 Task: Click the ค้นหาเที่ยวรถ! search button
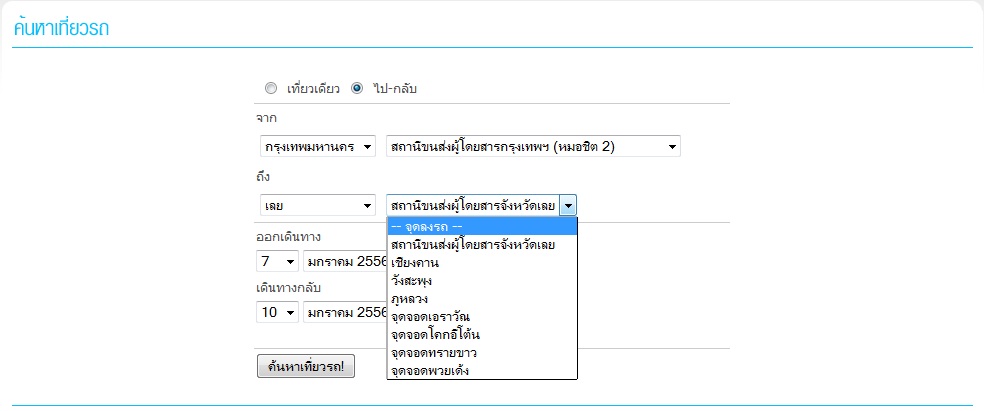click(306, 366)
